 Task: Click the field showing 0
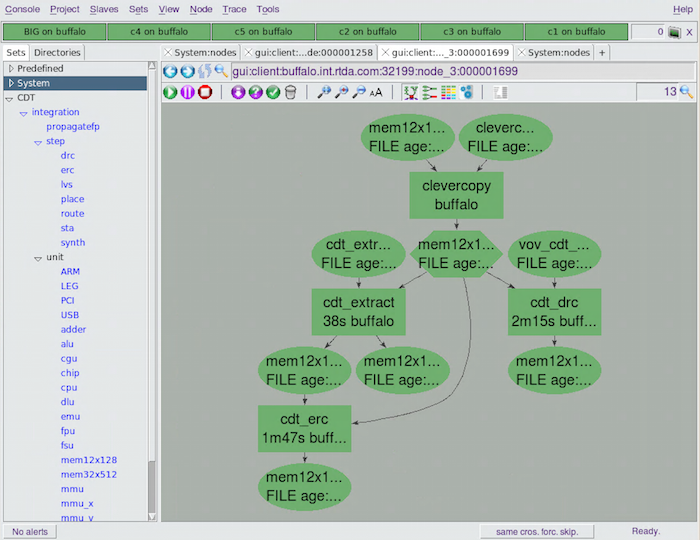point(648,32)
